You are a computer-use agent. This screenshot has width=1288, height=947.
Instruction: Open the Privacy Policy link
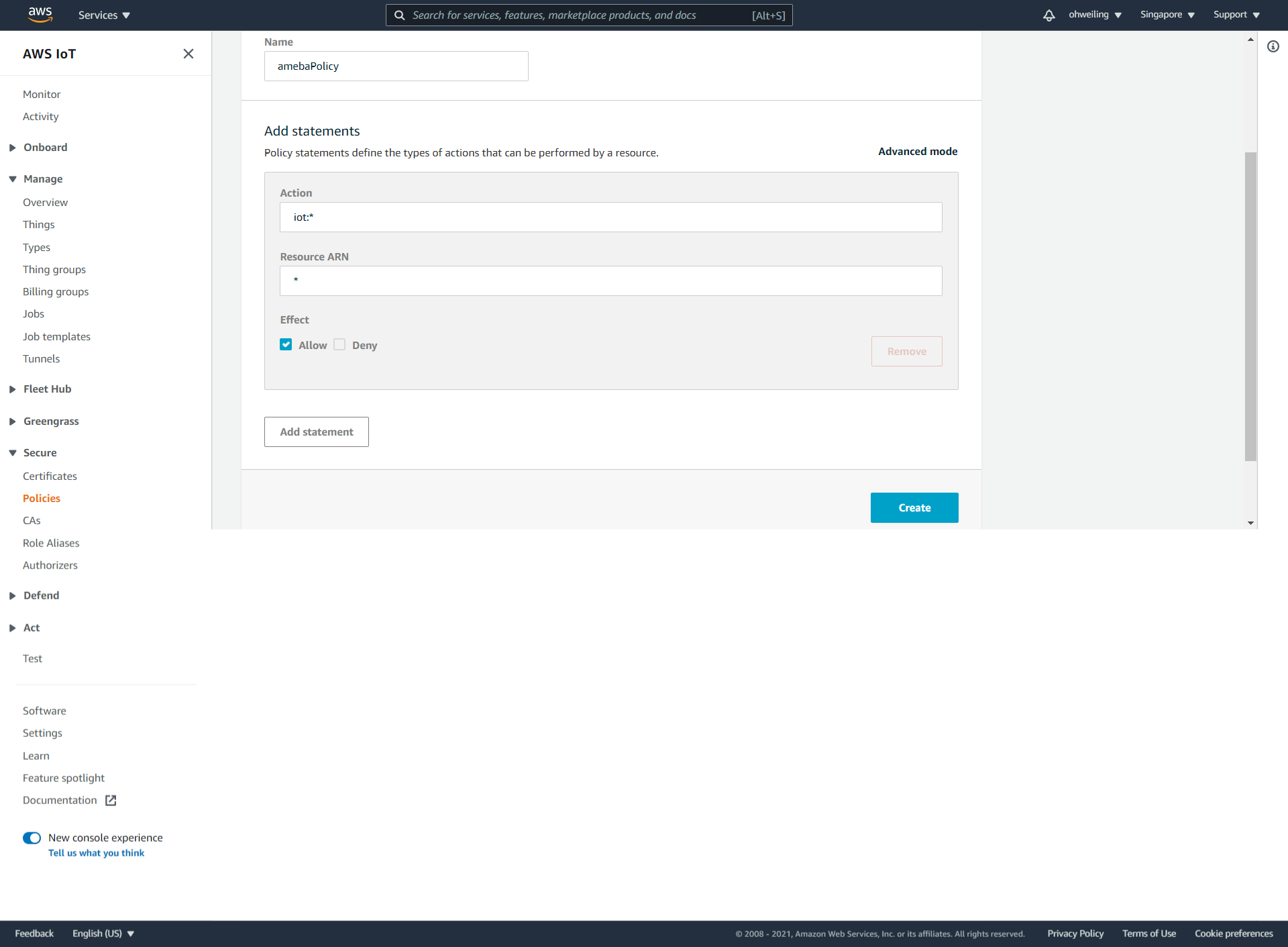pos(1075,934)
